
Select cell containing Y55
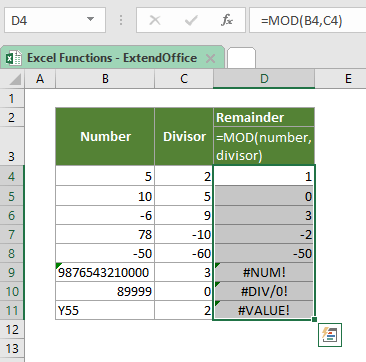click(105, 310)
